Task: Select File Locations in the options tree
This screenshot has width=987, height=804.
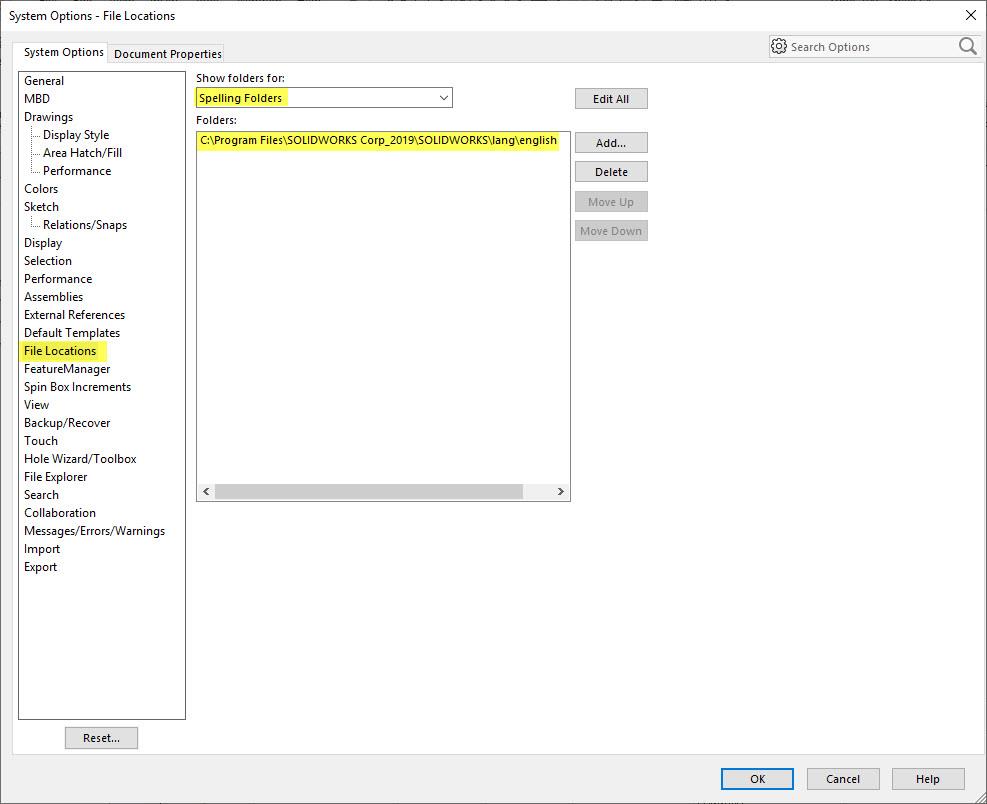Action: coord(61,350)
